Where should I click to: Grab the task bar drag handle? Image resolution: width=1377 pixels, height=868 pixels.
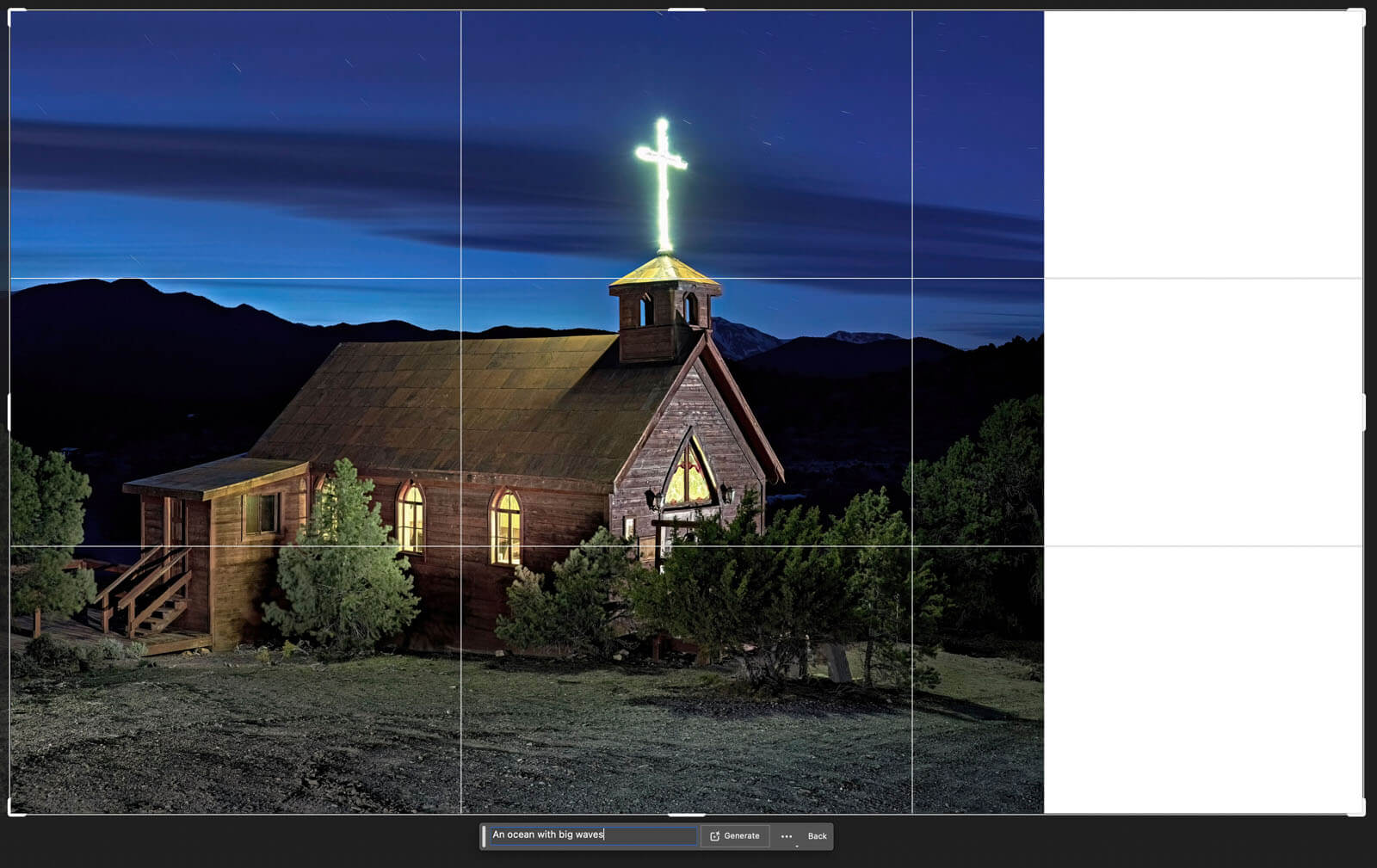[485, 836]
